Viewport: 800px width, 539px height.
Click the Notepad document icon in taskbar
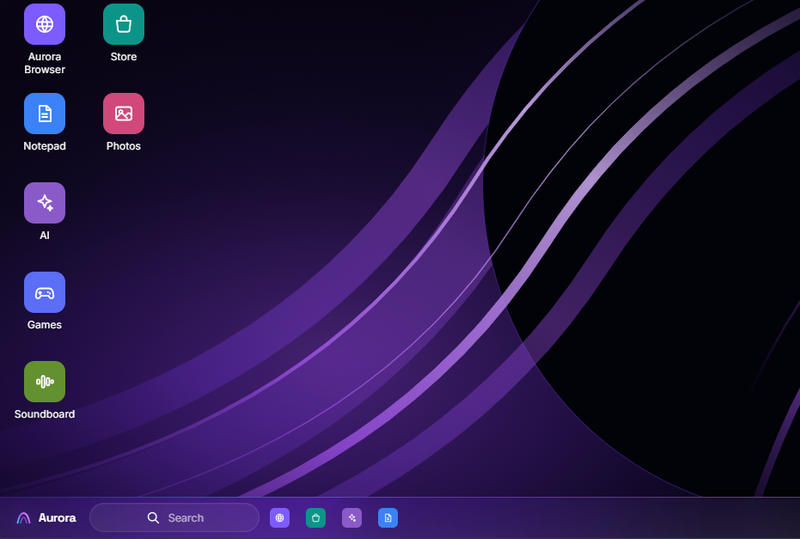point(388,518)
